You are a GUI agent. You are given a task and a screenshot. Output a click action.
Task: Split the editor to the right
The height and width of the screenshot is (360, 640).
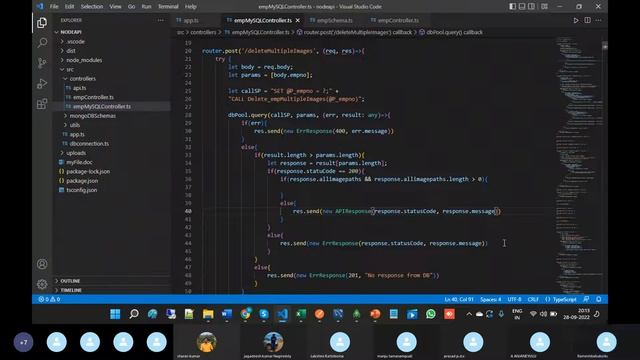pos(587,20)
